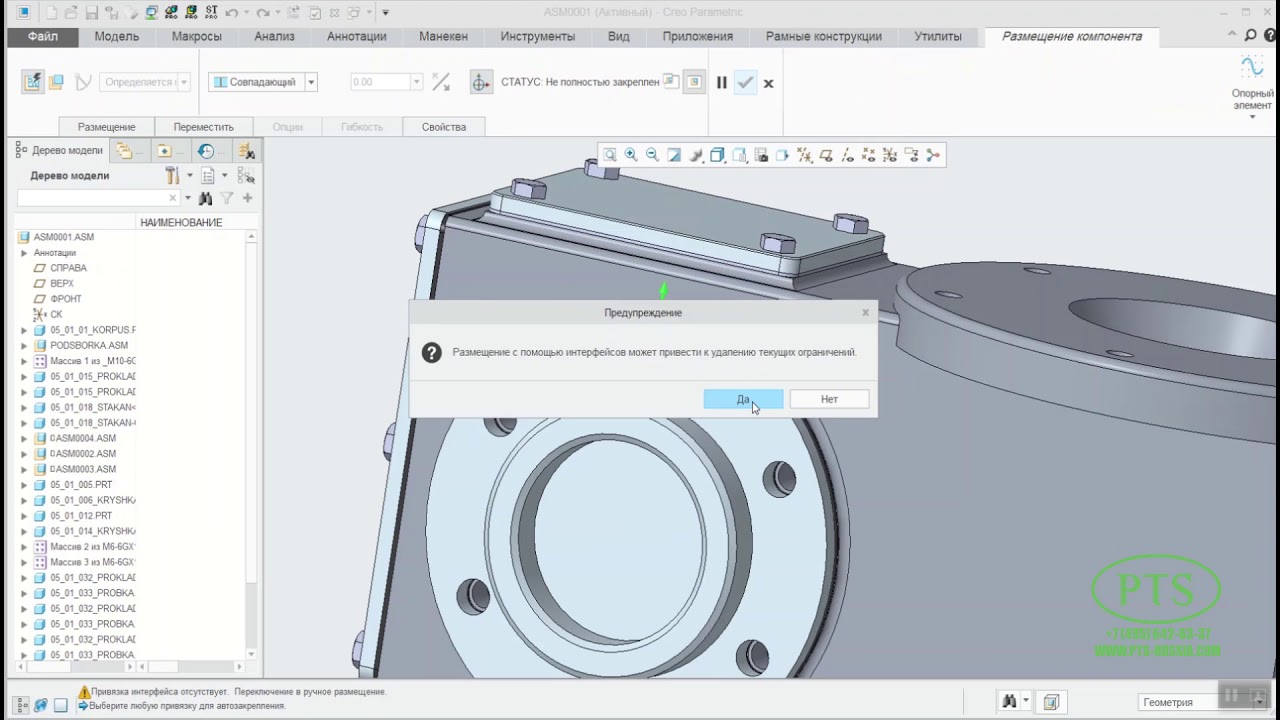Flip the constraint orientation icon
The image size is (1280, 720).
441,82
